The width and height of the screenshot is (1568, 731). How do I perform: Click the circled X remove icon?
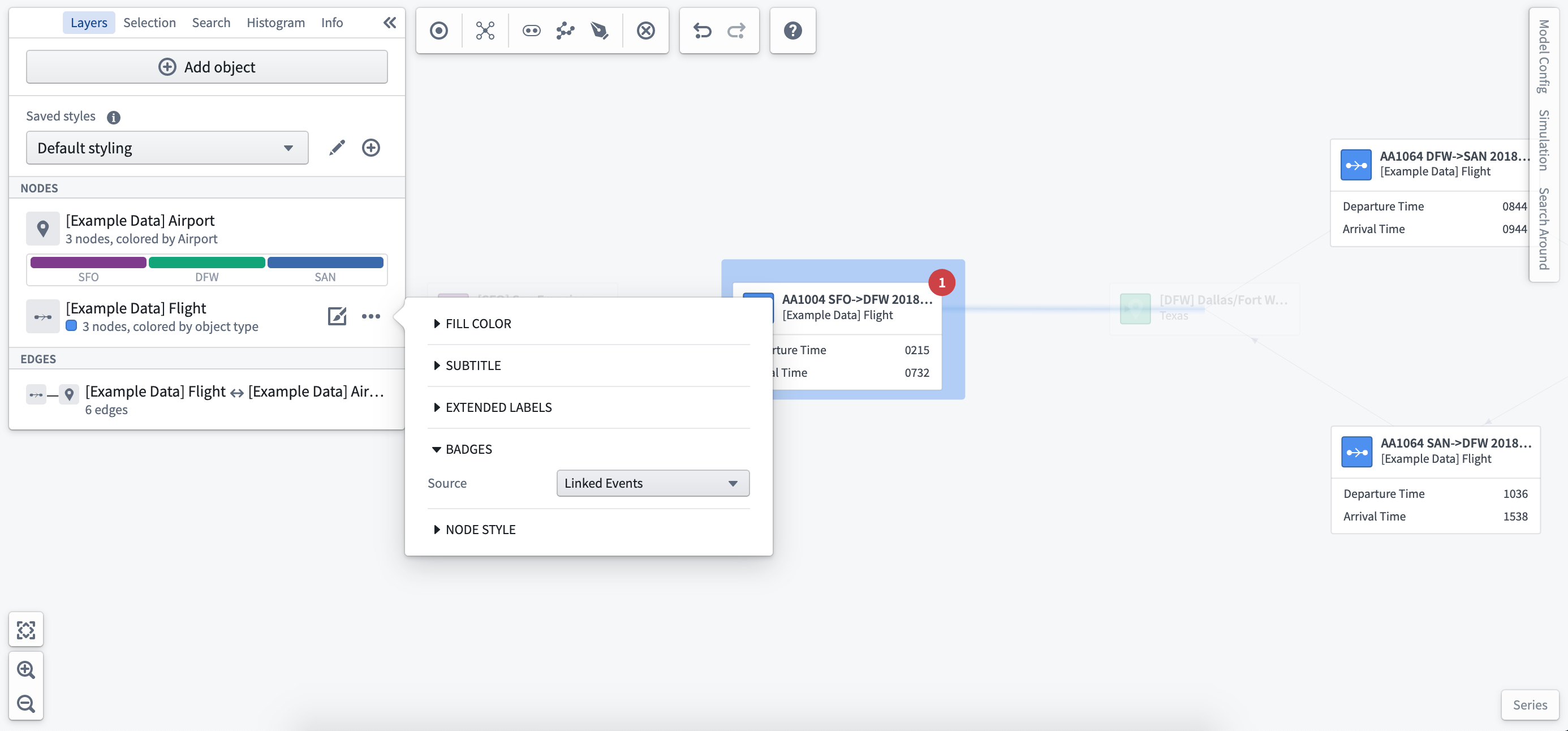(x=646, y=31)
